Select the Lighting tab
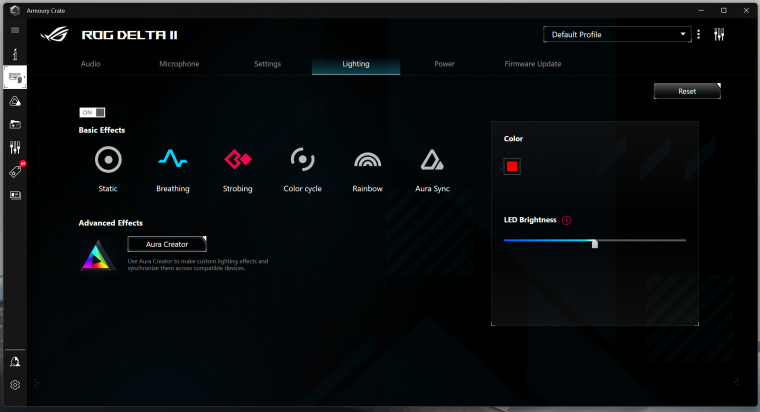 tap(356, 64)
